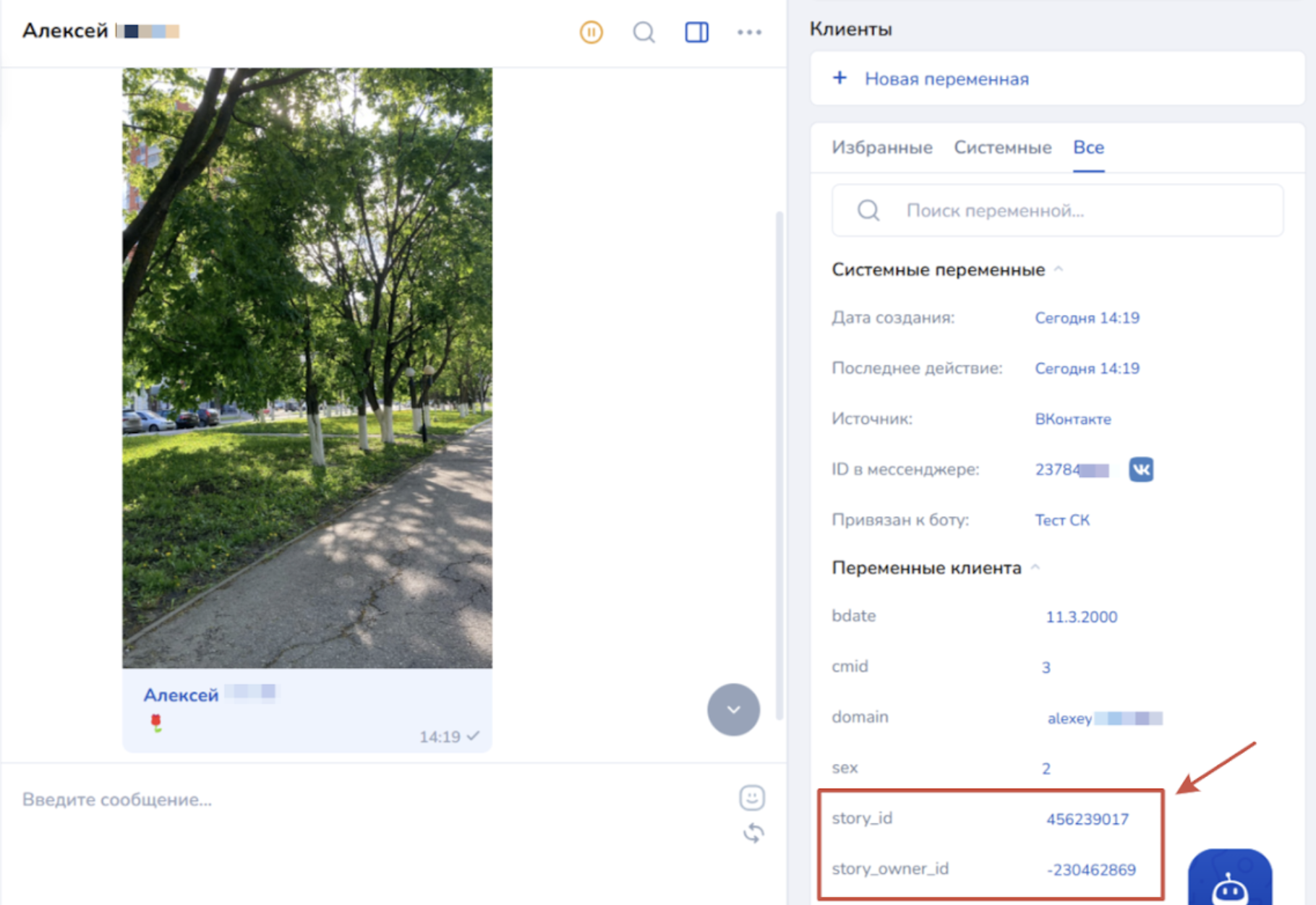Switch to the Системные tab
The image size is (1316, 905).
pos(1002,147)
